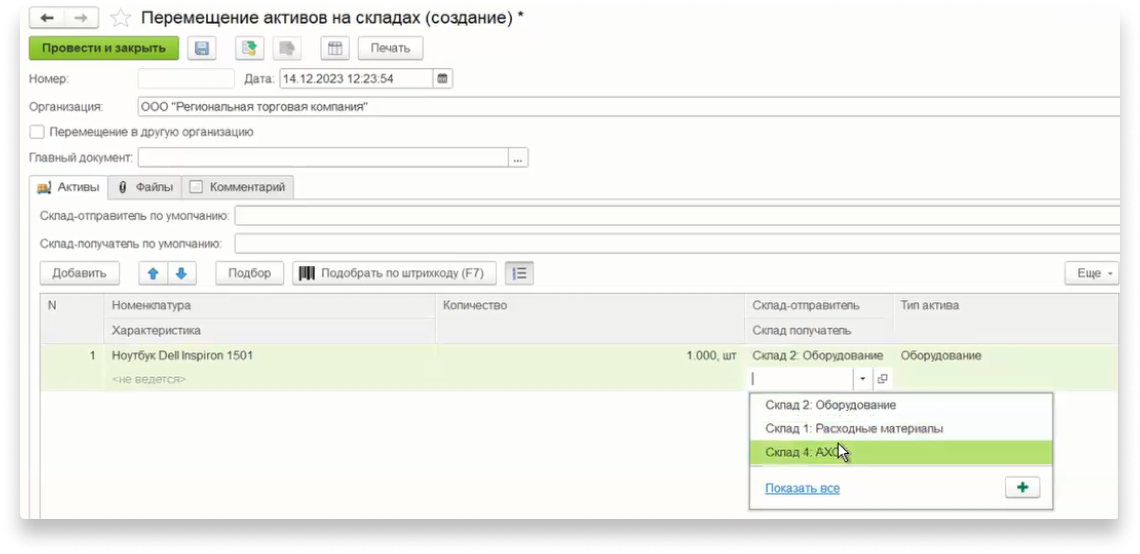Click the quantity cell 1.000, шт
The image size is (1140, 554).
pyautogui.click(x=590, y=356)
